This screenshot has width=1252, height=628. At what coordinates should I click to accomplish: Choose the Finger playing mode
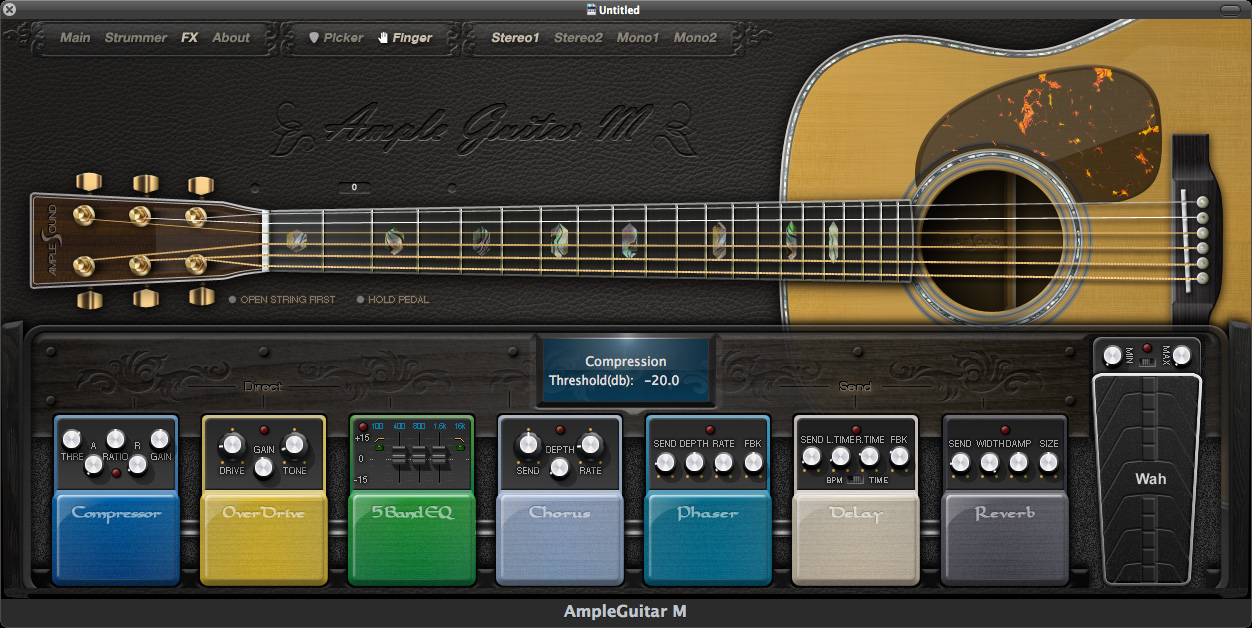(405, 38)
